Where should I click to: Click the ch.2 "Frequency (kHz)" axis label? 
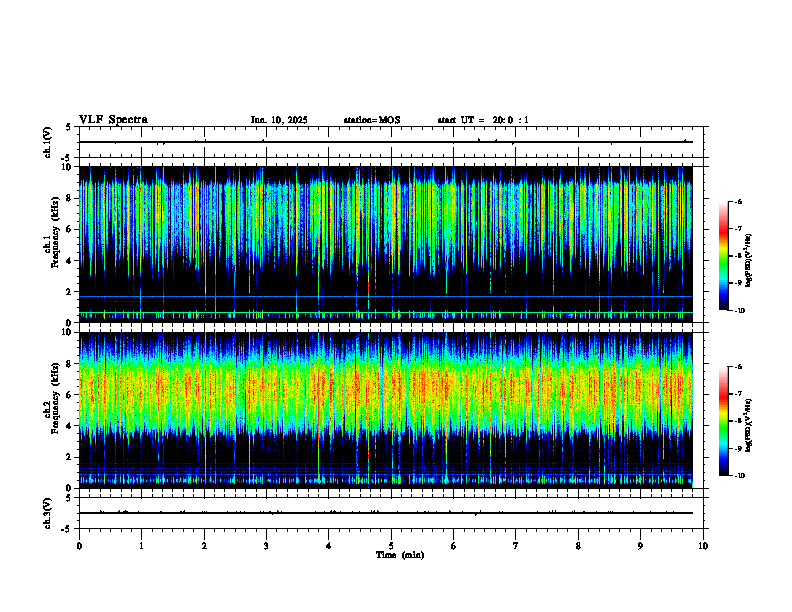pyautogui.click(x=55, y=398)
